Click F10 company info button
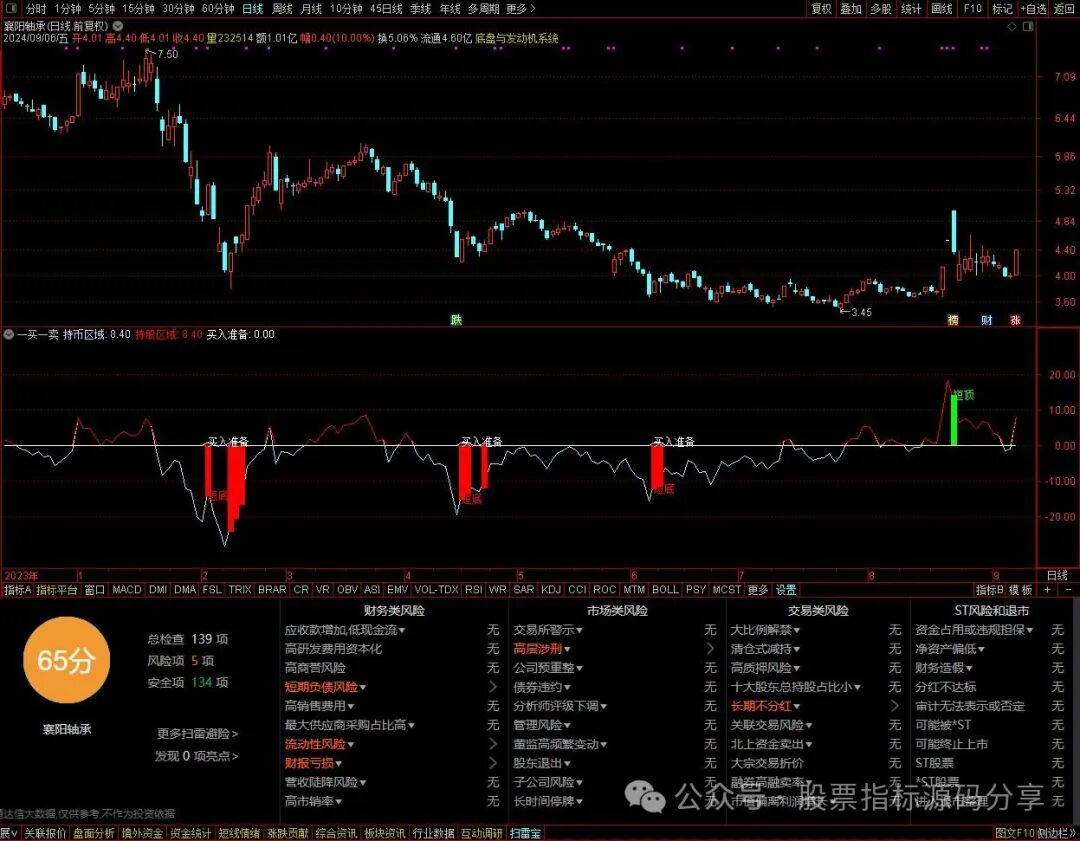The image size is (1080, 841). point(973,8)
